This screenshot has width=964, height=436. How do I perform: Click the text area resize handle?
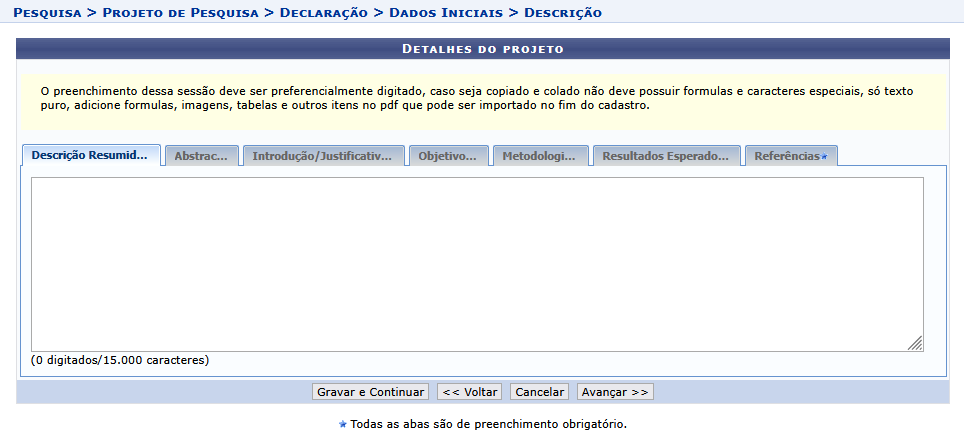pyautogui.click(x=914, y=342)
